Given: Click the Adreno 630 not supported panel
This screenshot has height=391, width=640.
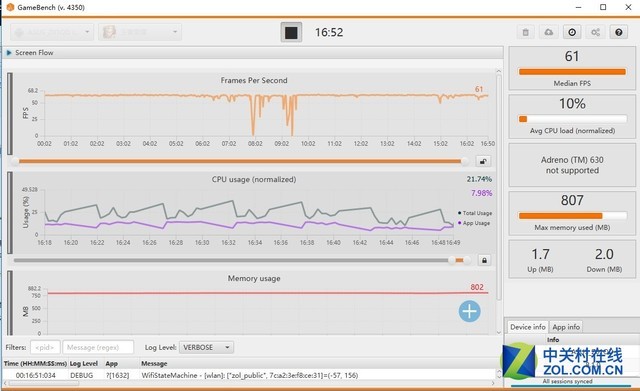Looking at the screenshot, I should (572, 165).
